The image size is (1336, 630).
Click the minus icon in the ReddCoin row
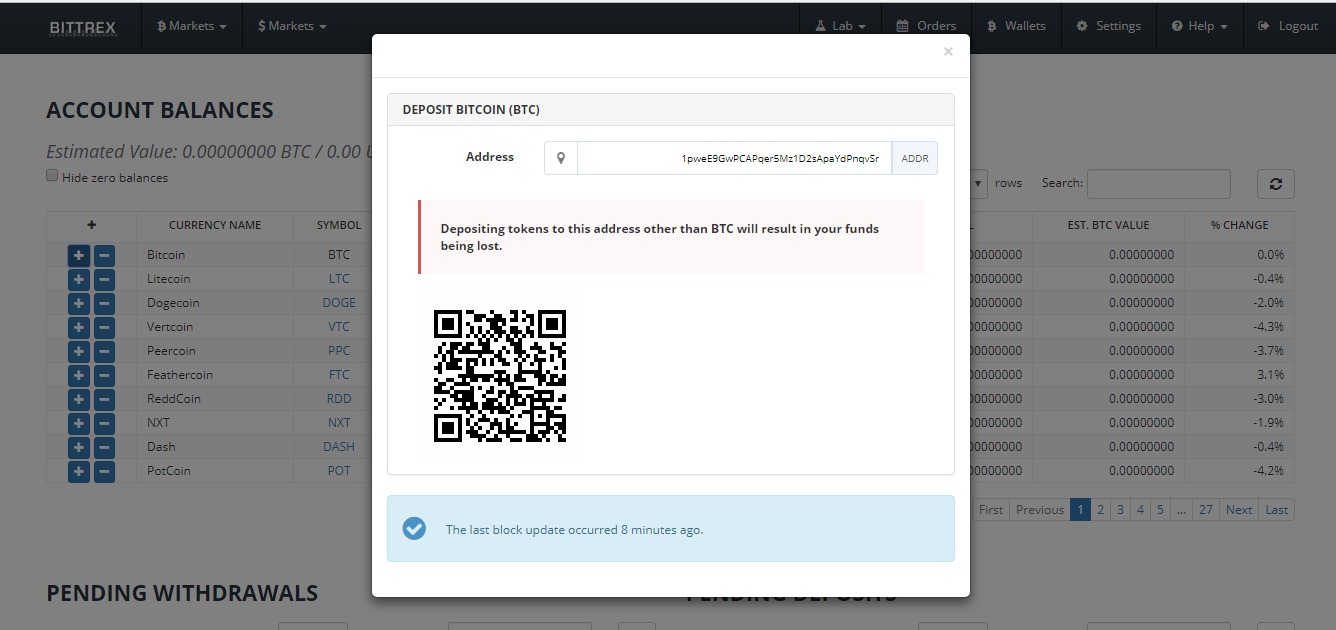click(x=104, y=399)
